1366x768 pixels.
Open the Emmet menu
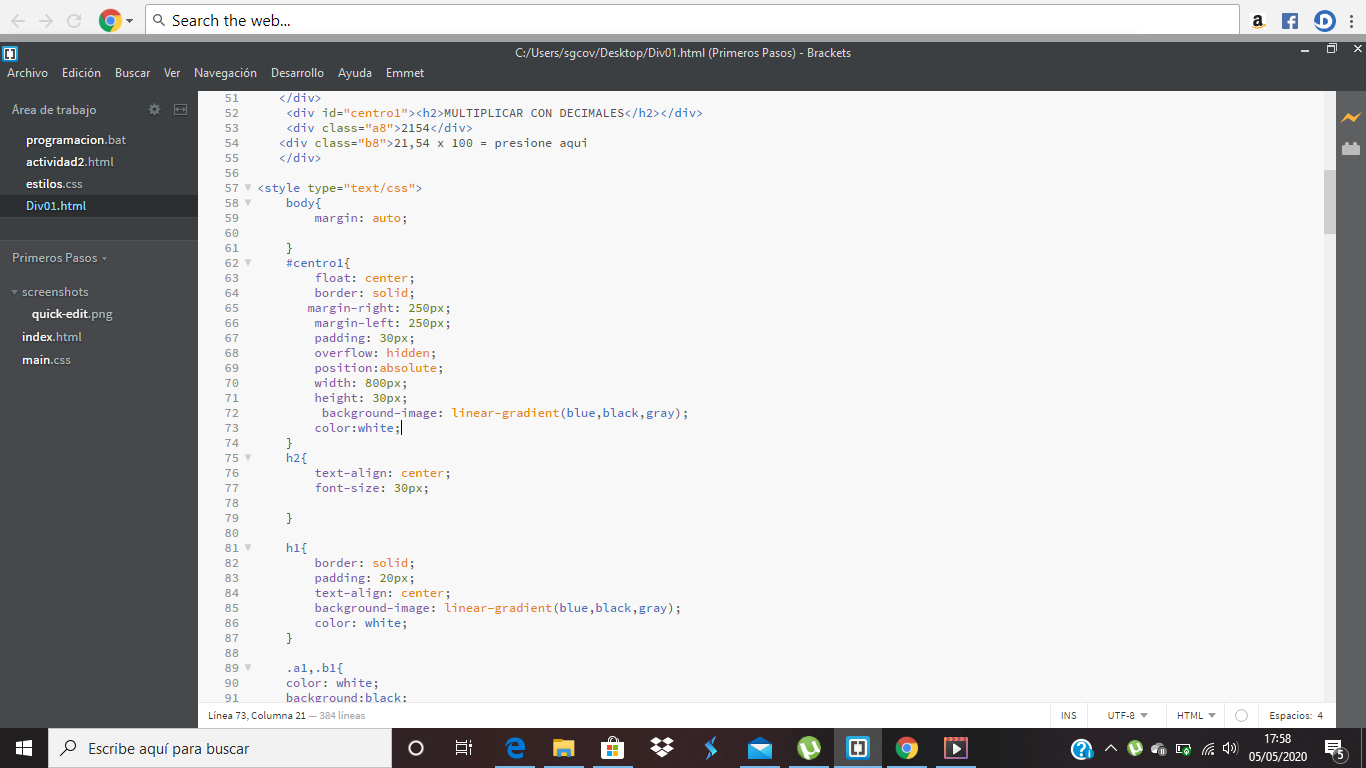405,73
